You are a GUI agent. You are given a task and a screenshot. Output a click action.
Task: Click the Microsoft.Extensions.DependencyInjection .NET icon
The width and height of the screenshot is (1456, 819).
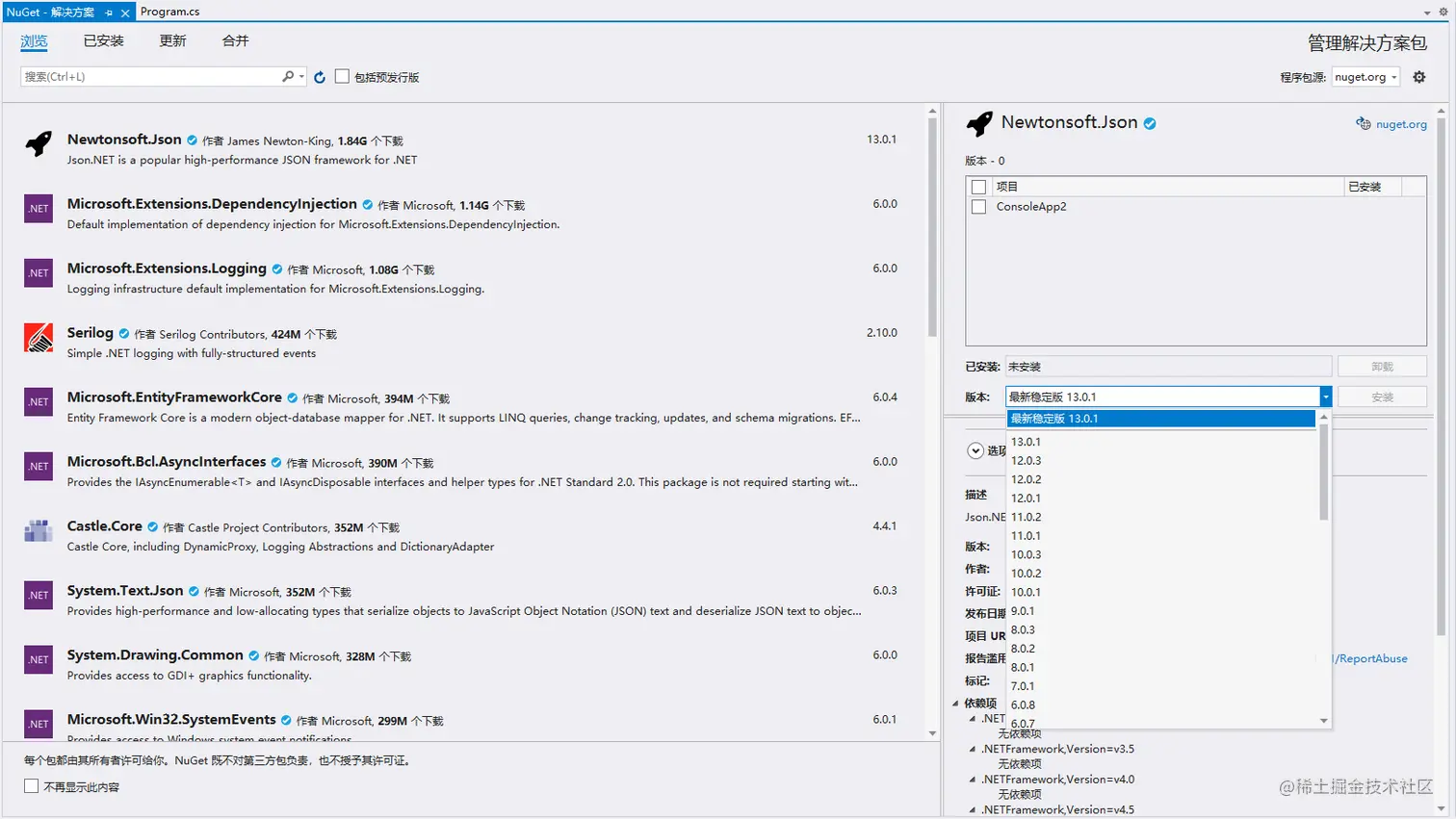[39, 209]
